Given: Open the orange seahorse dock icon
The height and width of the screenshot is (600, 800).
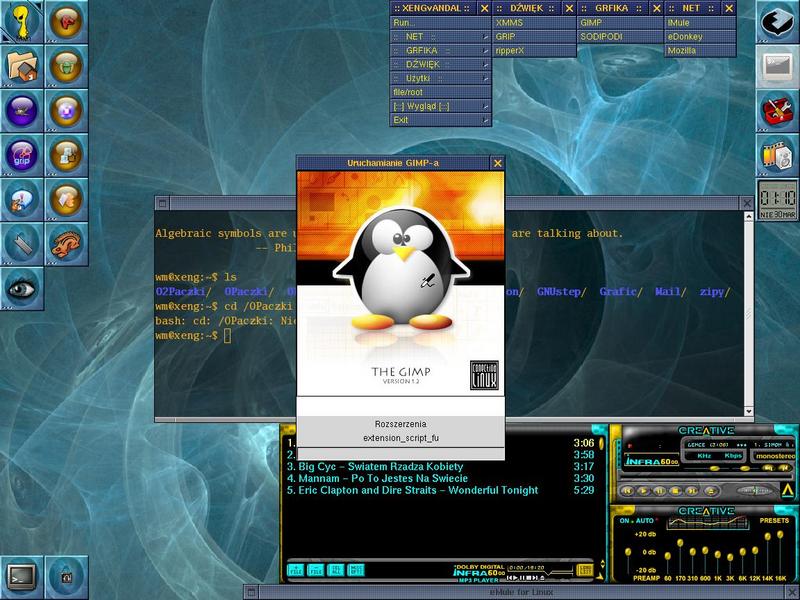Looking at the screenshot, I should [66, 244].
